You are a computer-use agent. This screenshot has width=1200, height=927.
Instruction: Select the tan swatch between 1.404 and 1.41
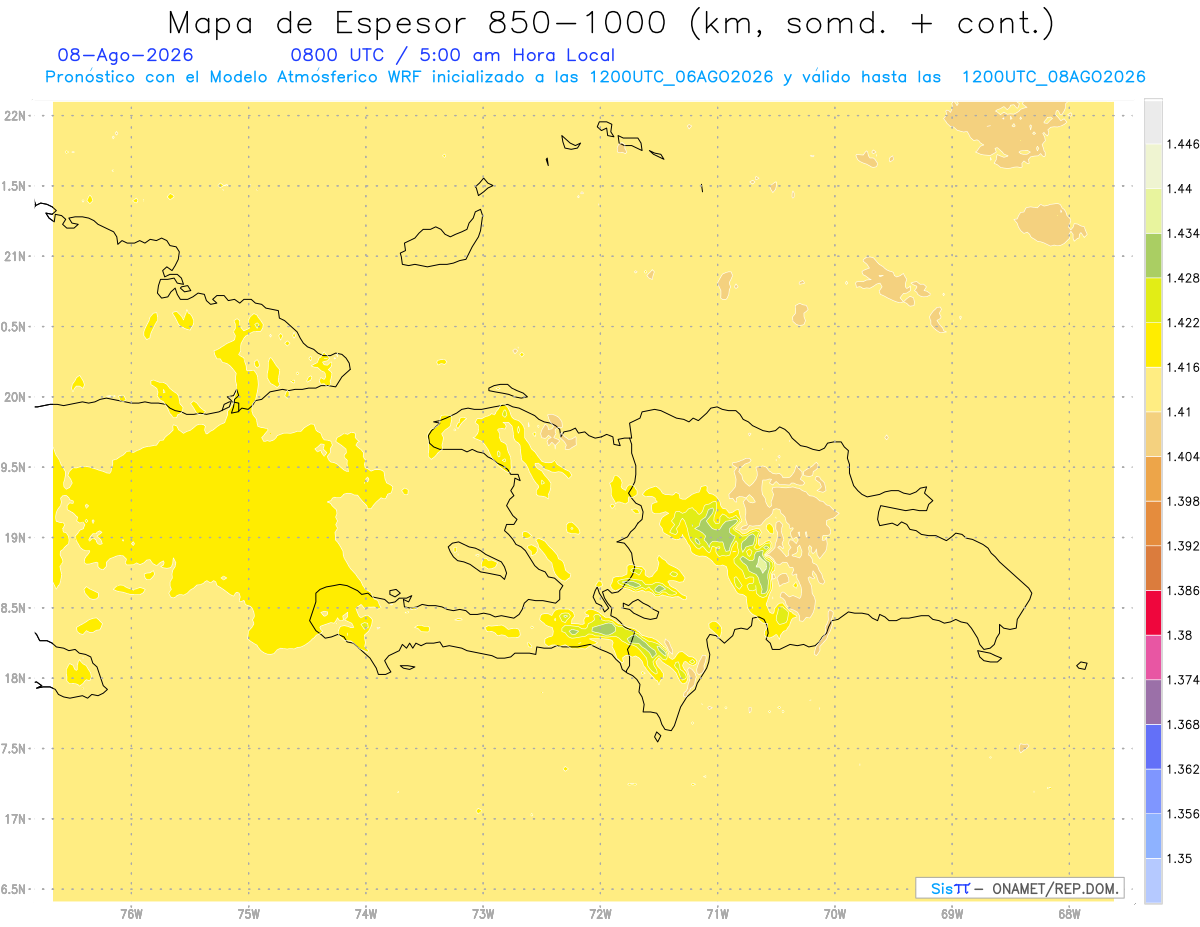click(x=1153, y=434)
